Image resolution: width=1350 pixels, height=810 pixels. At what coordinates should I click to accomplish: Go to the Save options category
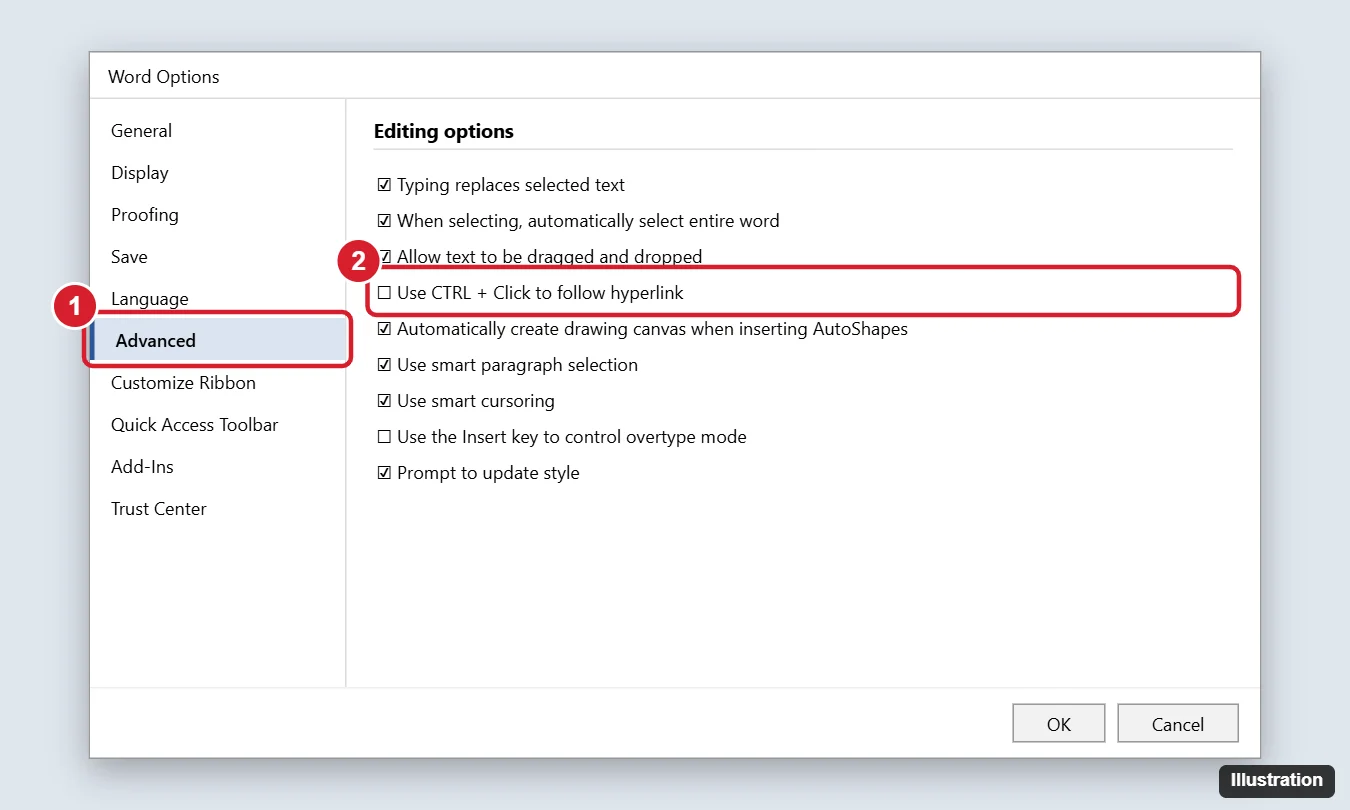coord(129,257)
